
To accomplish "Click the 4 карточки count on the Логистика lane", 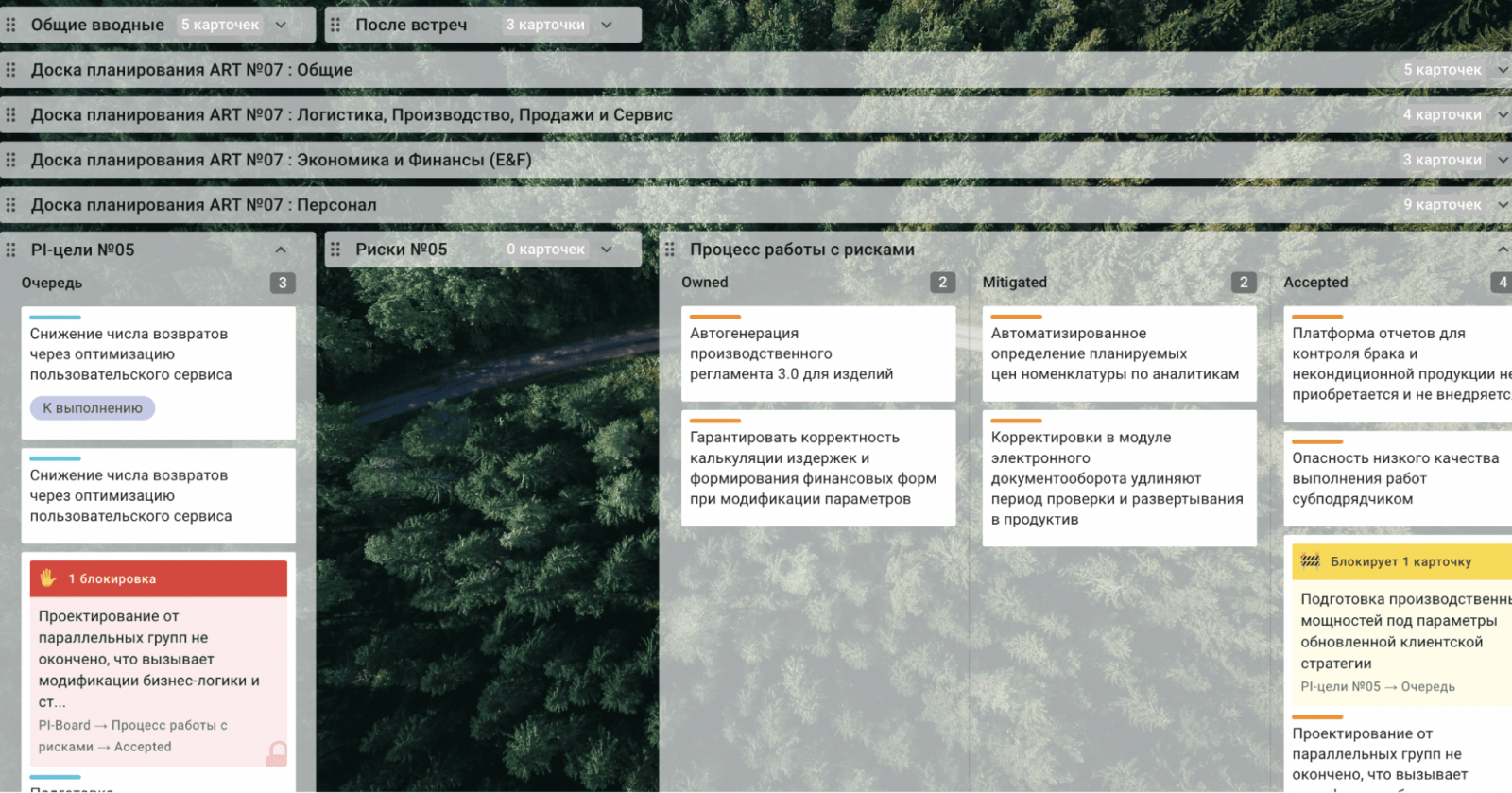I will (1443, 114).
